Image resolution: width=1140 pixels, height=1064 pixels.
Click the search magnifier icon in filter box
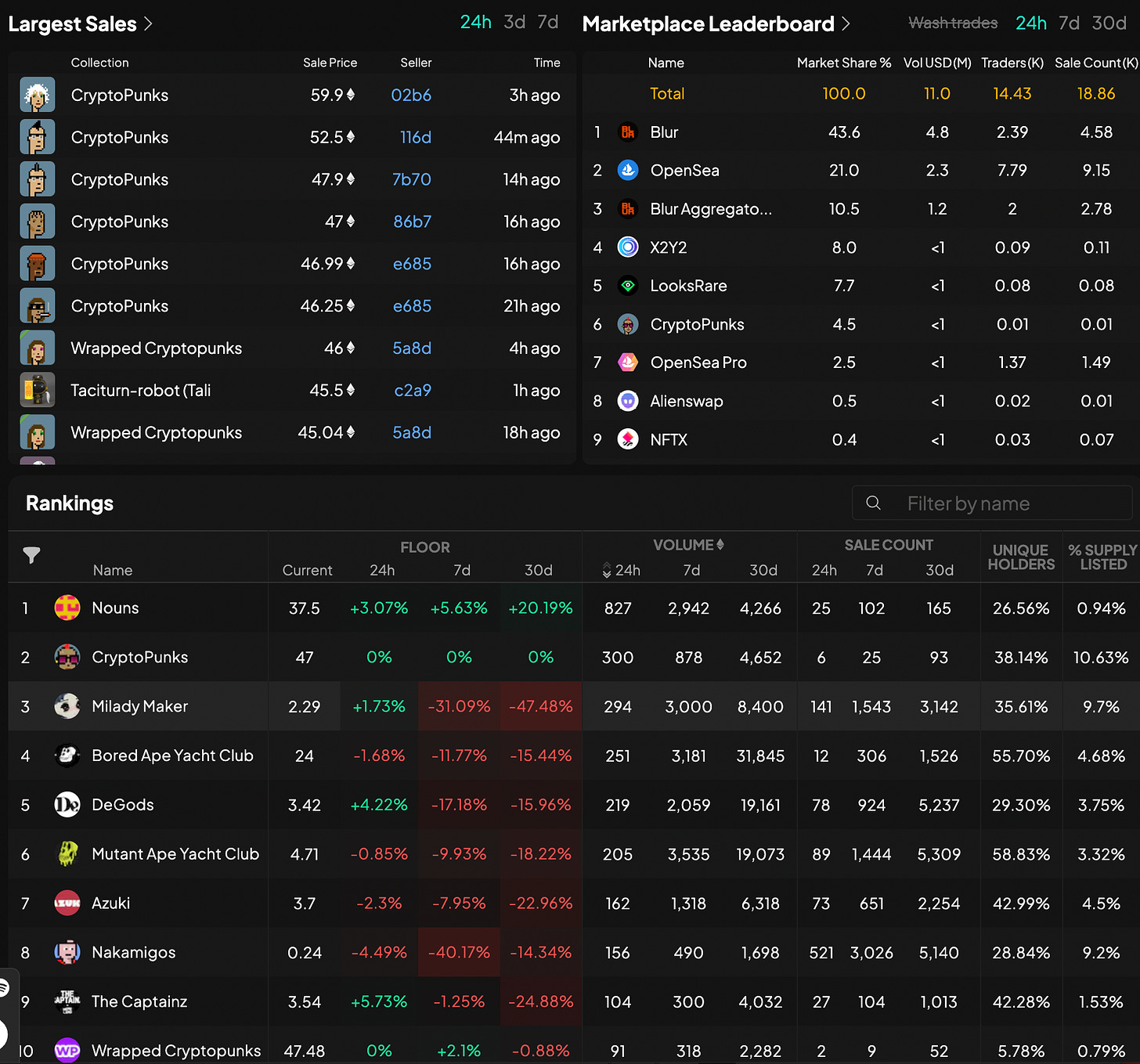pos(874,503)
